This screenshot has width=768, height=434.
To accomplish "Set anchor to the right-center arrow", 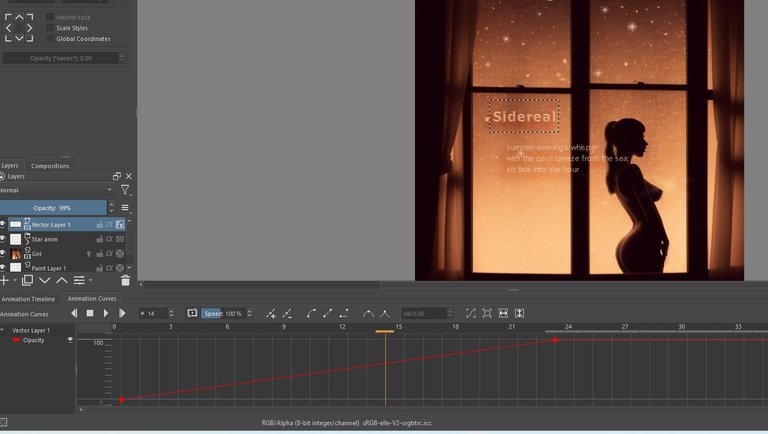I will (30, 28).
